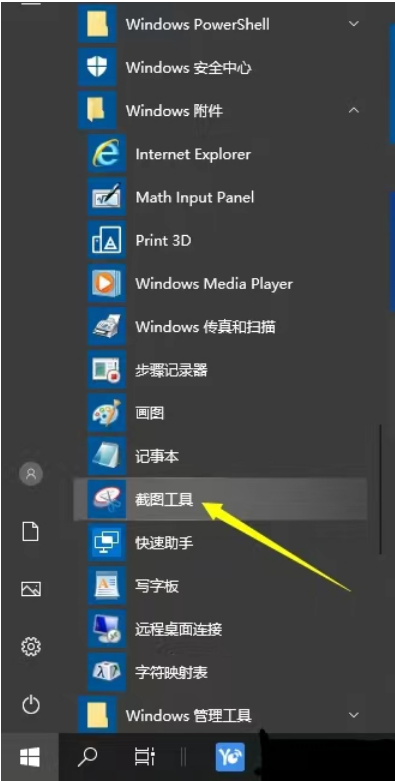Click the Windows 管理工具 folder label
395x781 pixels.
[x=188, y=715]
